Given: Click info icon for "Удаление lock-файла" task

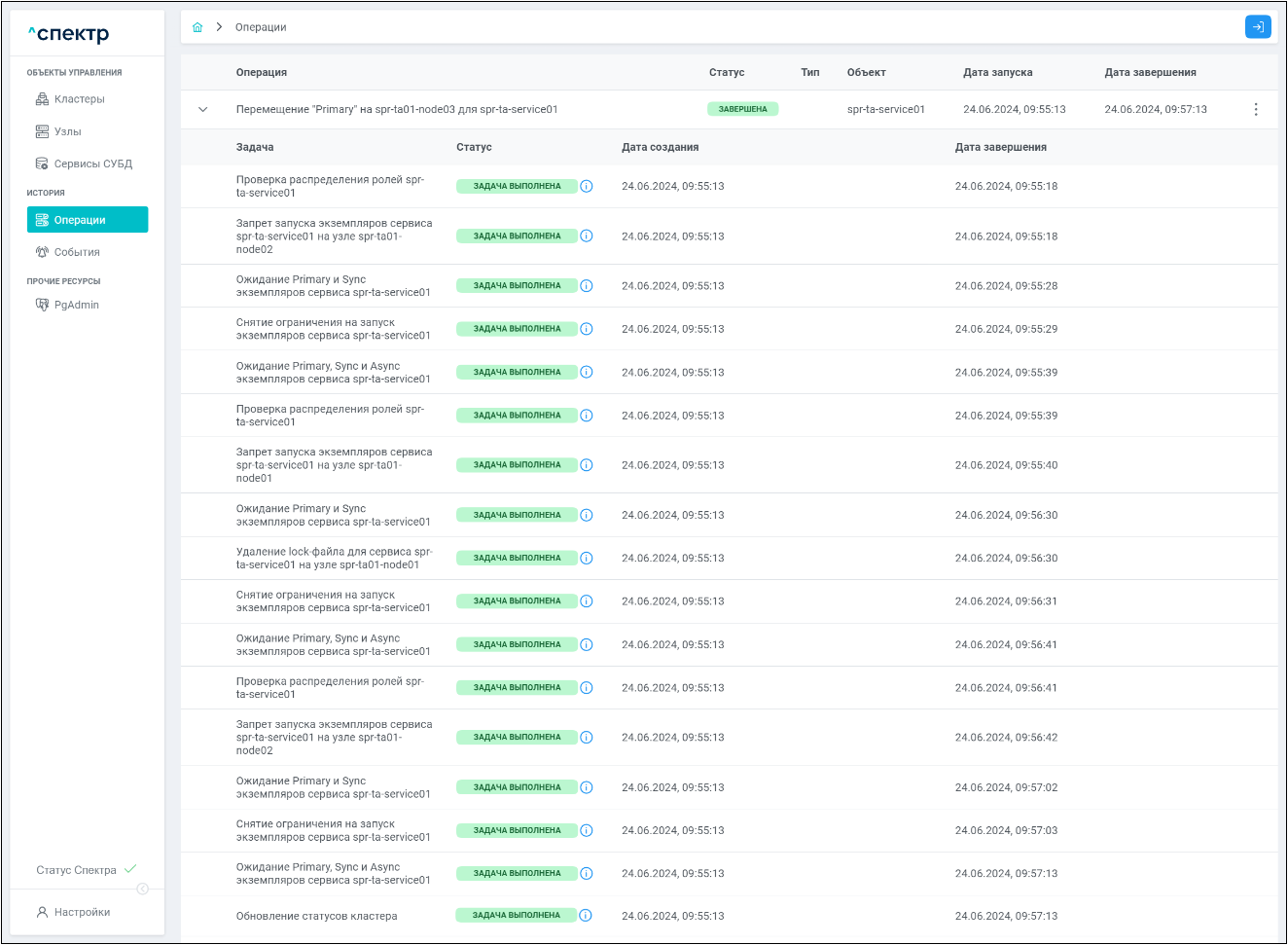Looking at the screenshot, I should coord(586,559).
